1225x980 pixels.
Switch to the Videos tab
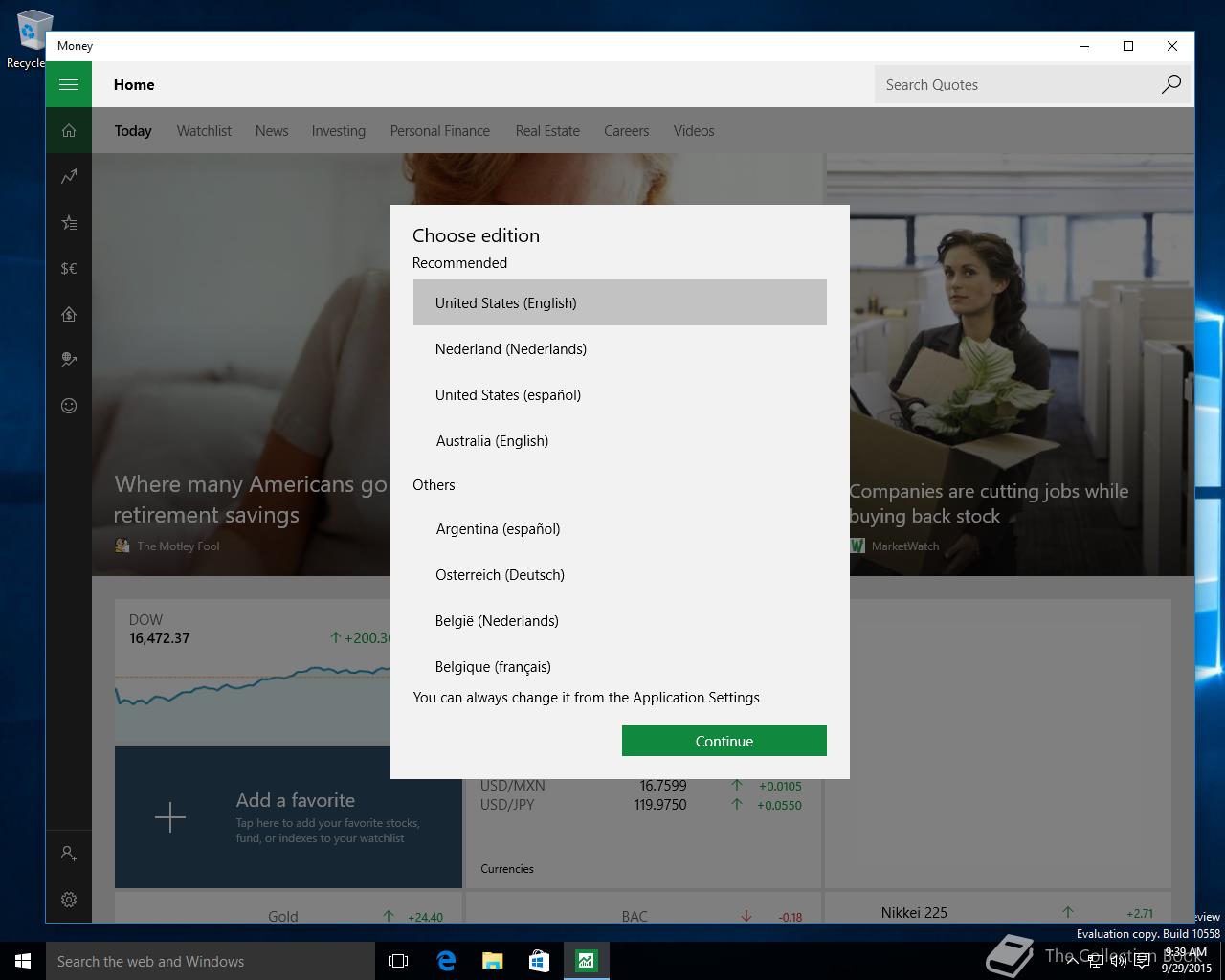[x=694, y=131]
